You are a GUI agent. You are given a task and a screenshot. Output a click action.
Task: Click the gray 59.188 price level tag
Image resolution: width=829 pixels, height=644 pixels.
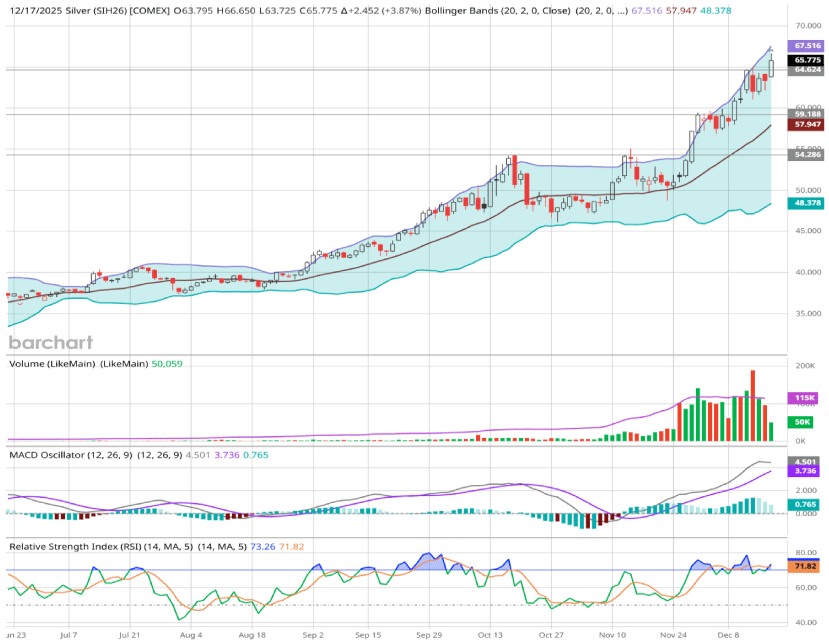pyautogui.click(x=807, y=114)
